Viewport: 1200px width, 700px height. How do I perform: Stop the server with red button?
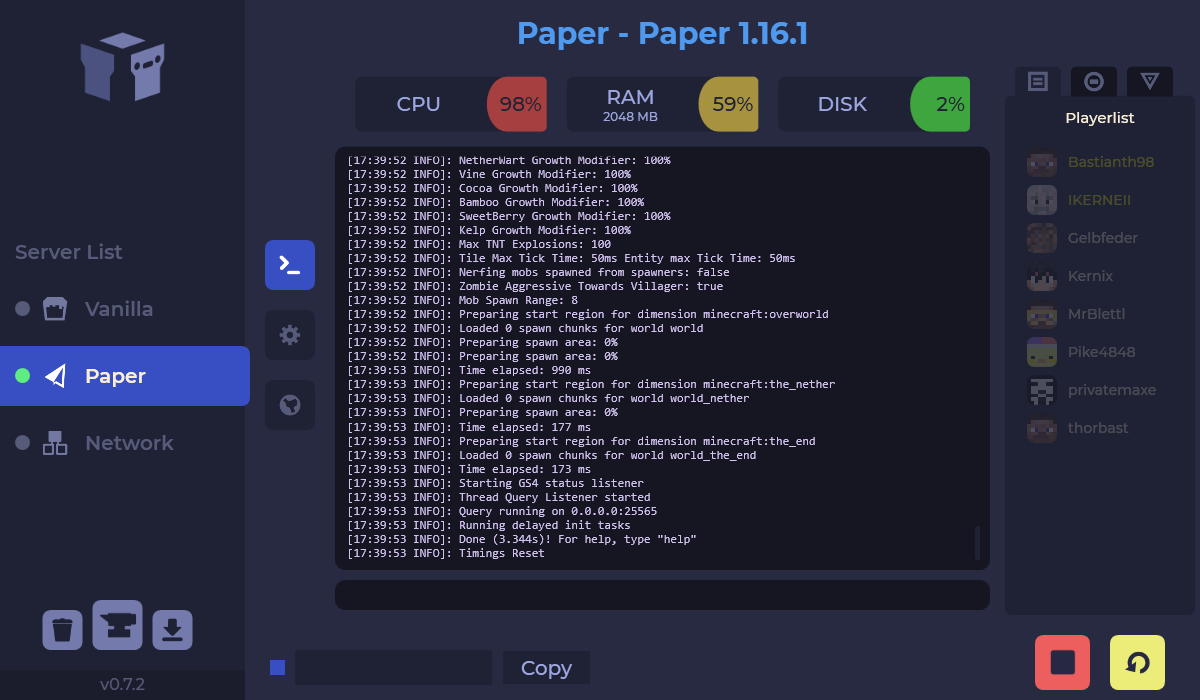tap(1062, 662)
